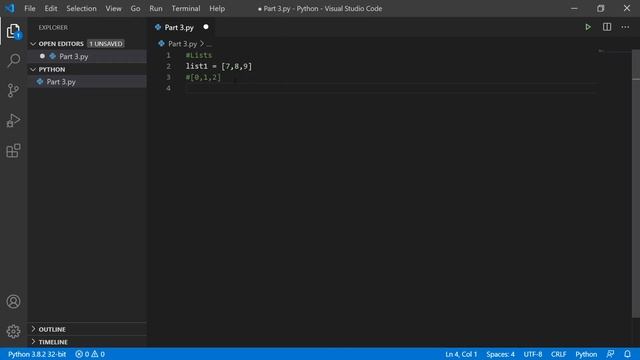Open the Run and Debug view

pyautogui.click(x=13, y=120)
